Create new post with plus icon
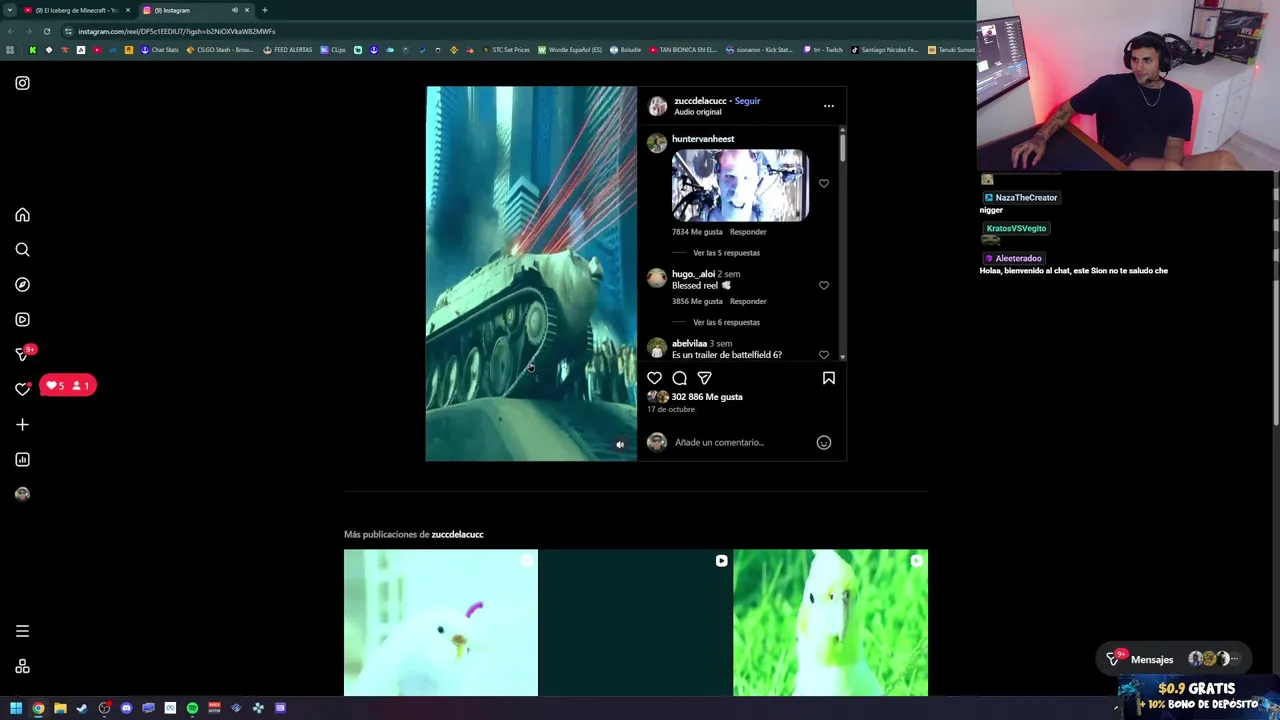Screen dimensions: 1280x720 pos(22,424)
